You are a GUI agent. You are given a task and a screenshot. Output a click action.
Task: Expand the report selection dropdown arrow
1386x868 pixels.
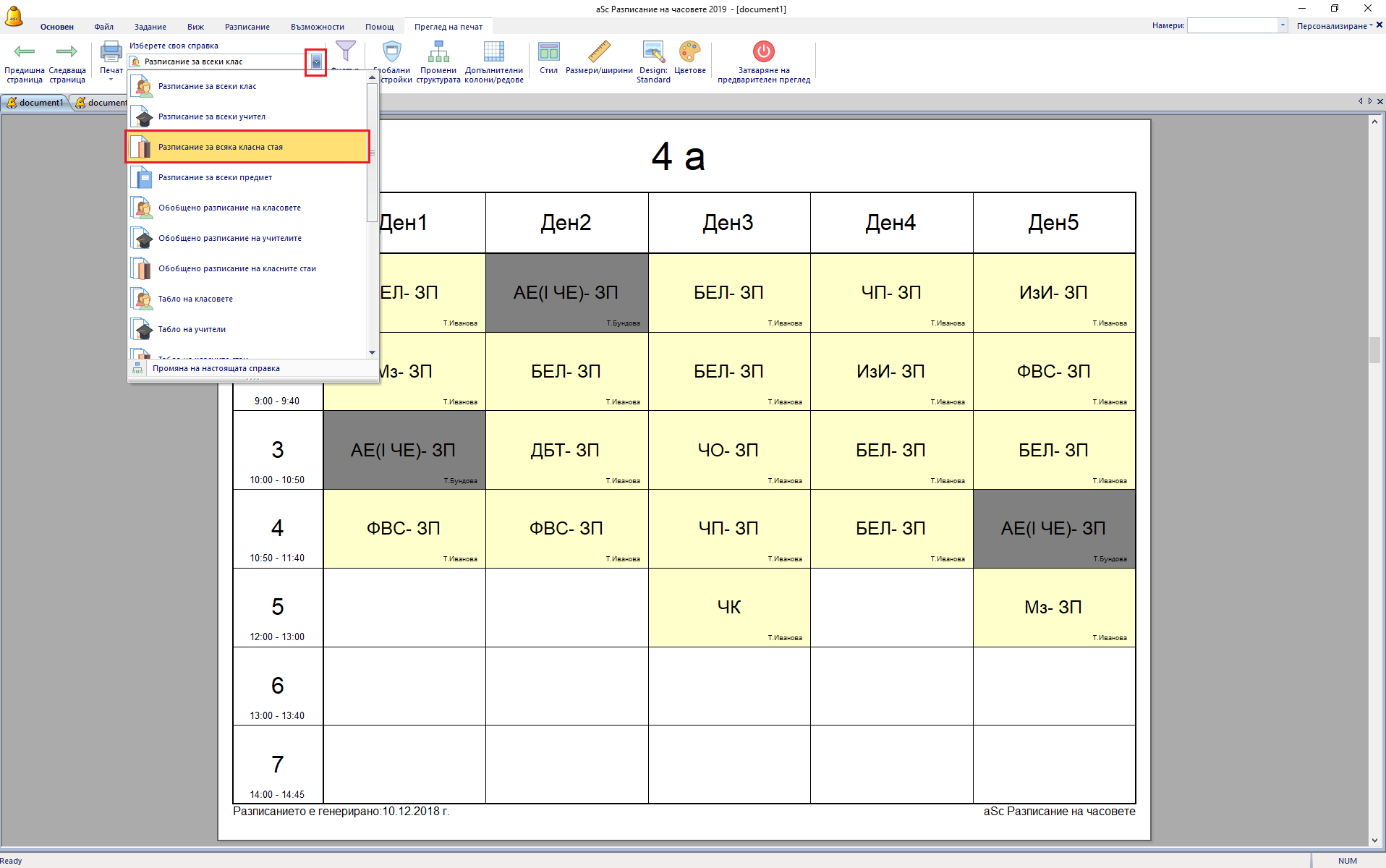316,62
